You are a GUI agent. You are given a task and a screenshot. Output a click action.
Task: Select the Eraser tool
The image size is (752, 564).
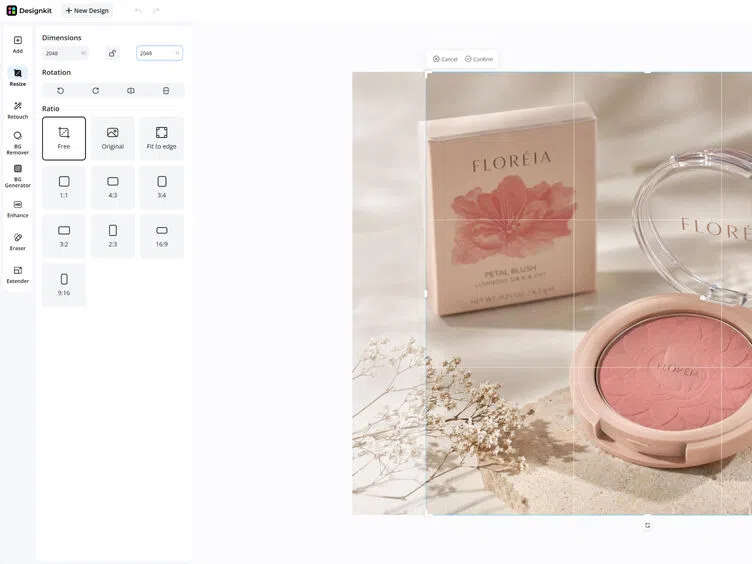tap(18, 242)
